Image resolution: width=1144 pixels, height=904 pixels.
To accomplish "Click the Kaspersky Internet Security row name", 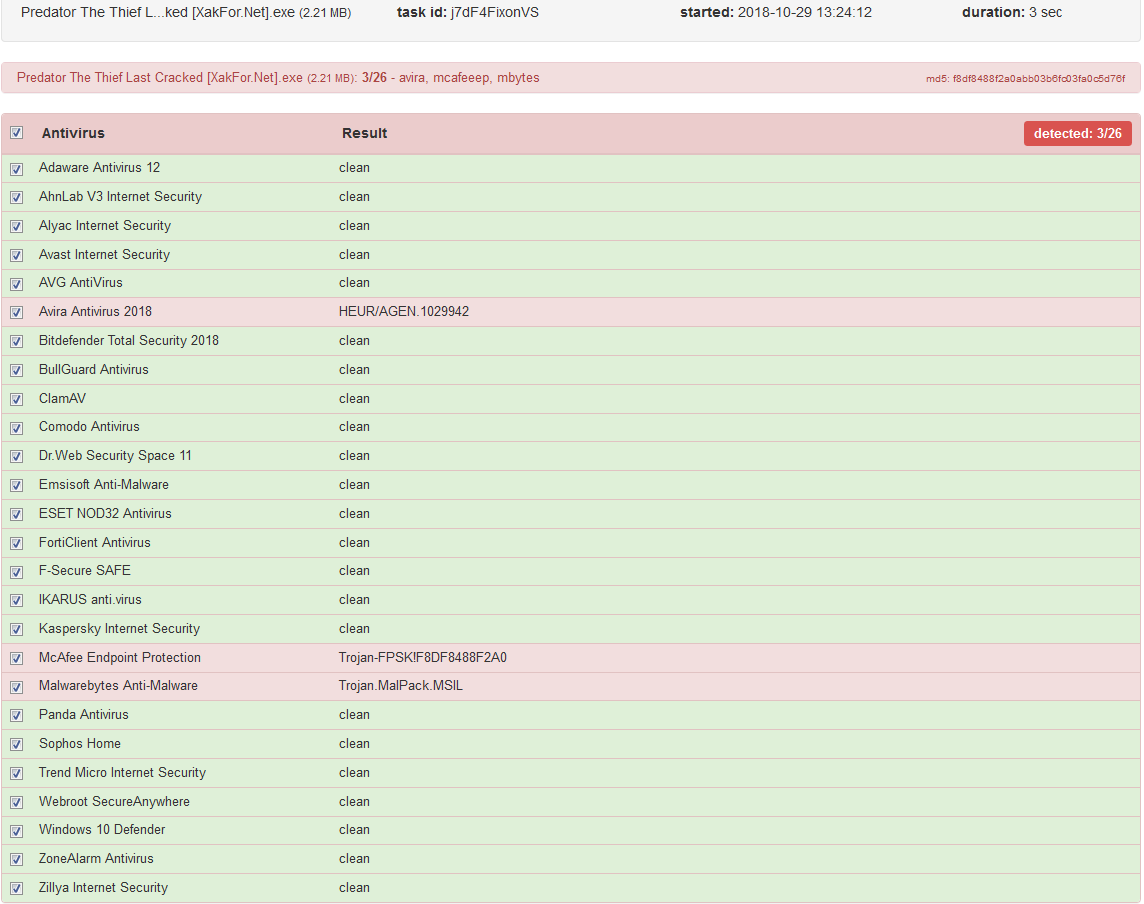I will (x=119, y=629).
